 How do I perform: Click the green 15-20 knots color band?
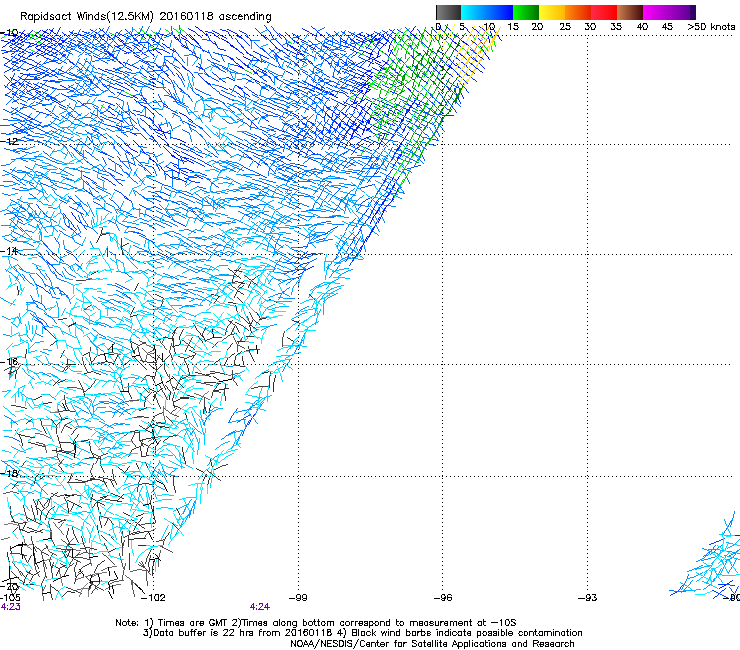coord(526,12)
